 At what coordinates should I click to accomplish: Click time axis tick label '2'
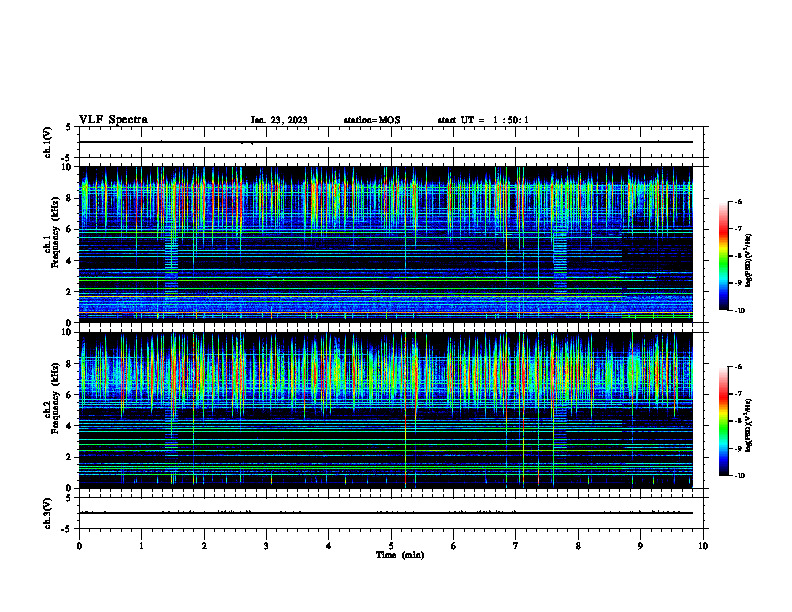[204, 546]
